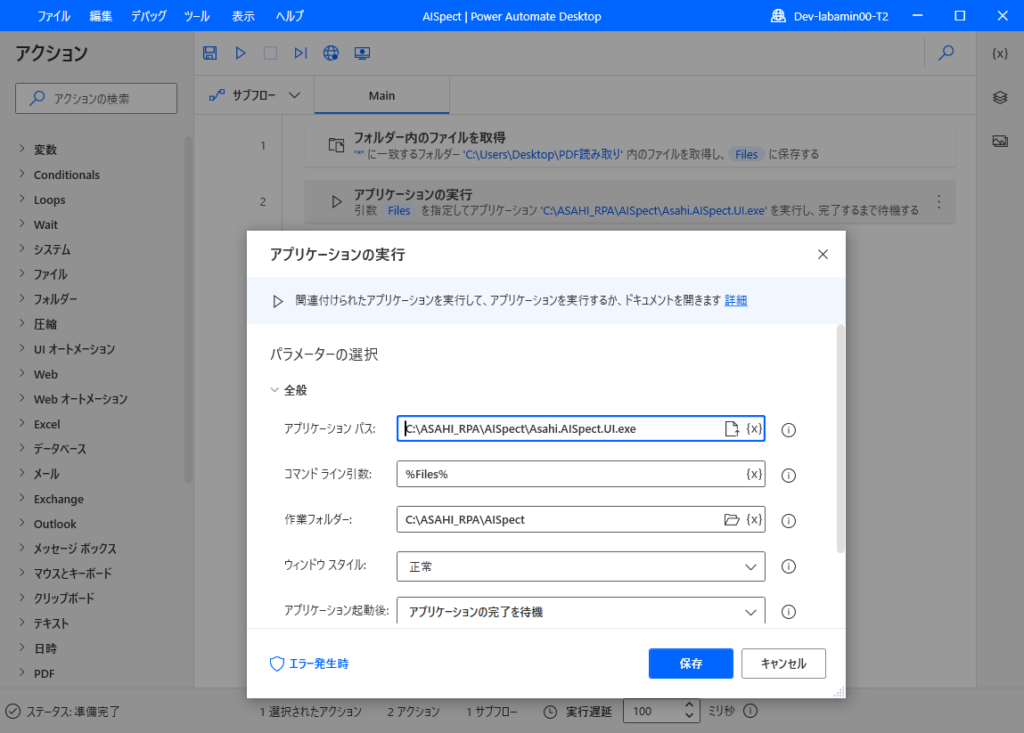Show info for after application launch
Screen dimensions: 1024x733
(x=788, y=612)
